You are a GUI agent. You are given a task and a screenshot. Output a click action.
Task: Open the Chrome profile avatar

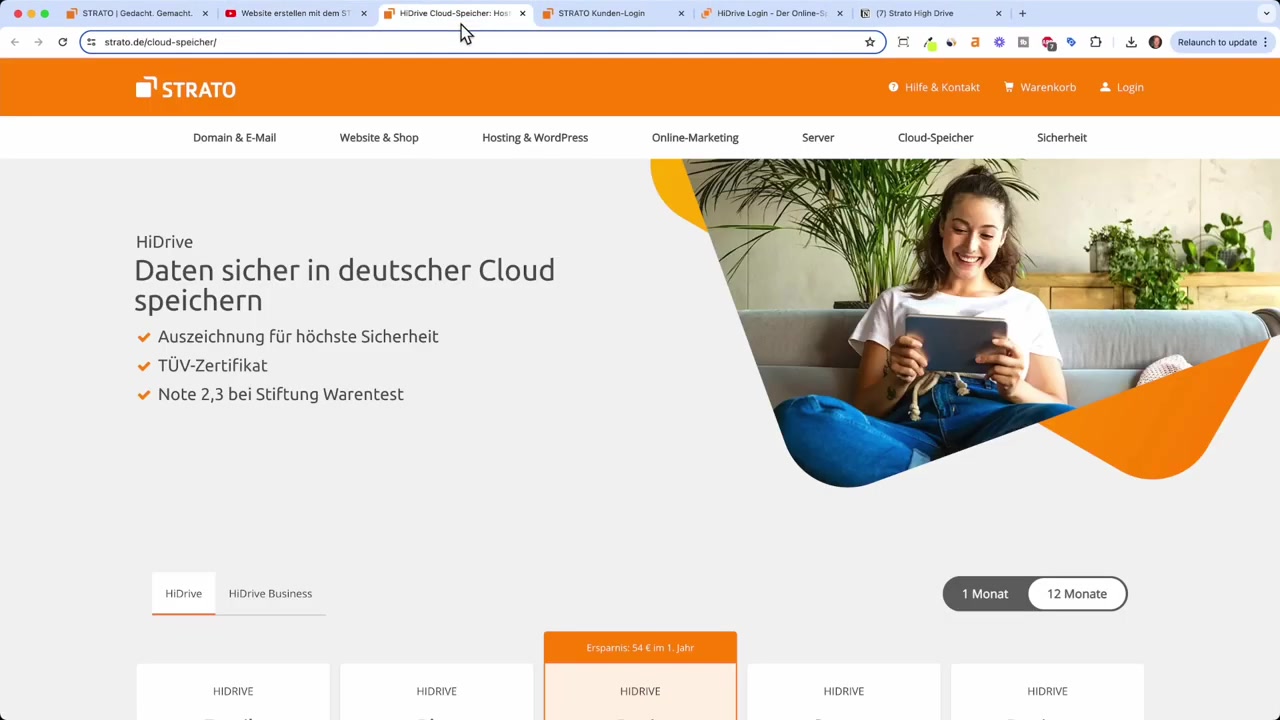[x=1155, y=42]
